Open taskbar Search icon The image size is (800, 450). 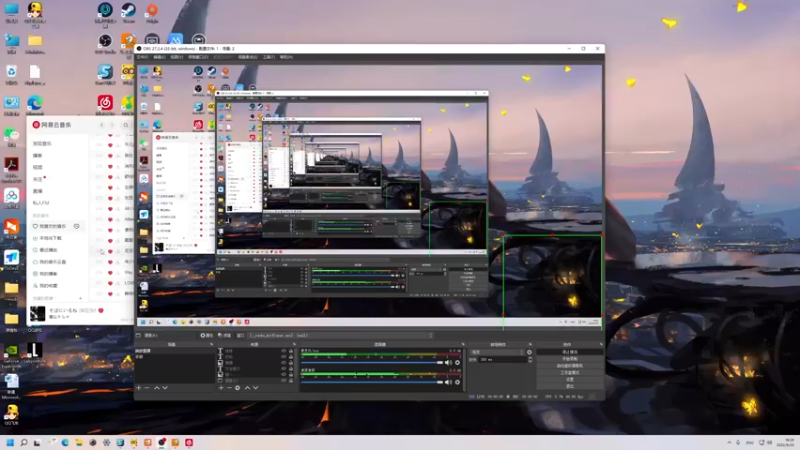point(23,442)
